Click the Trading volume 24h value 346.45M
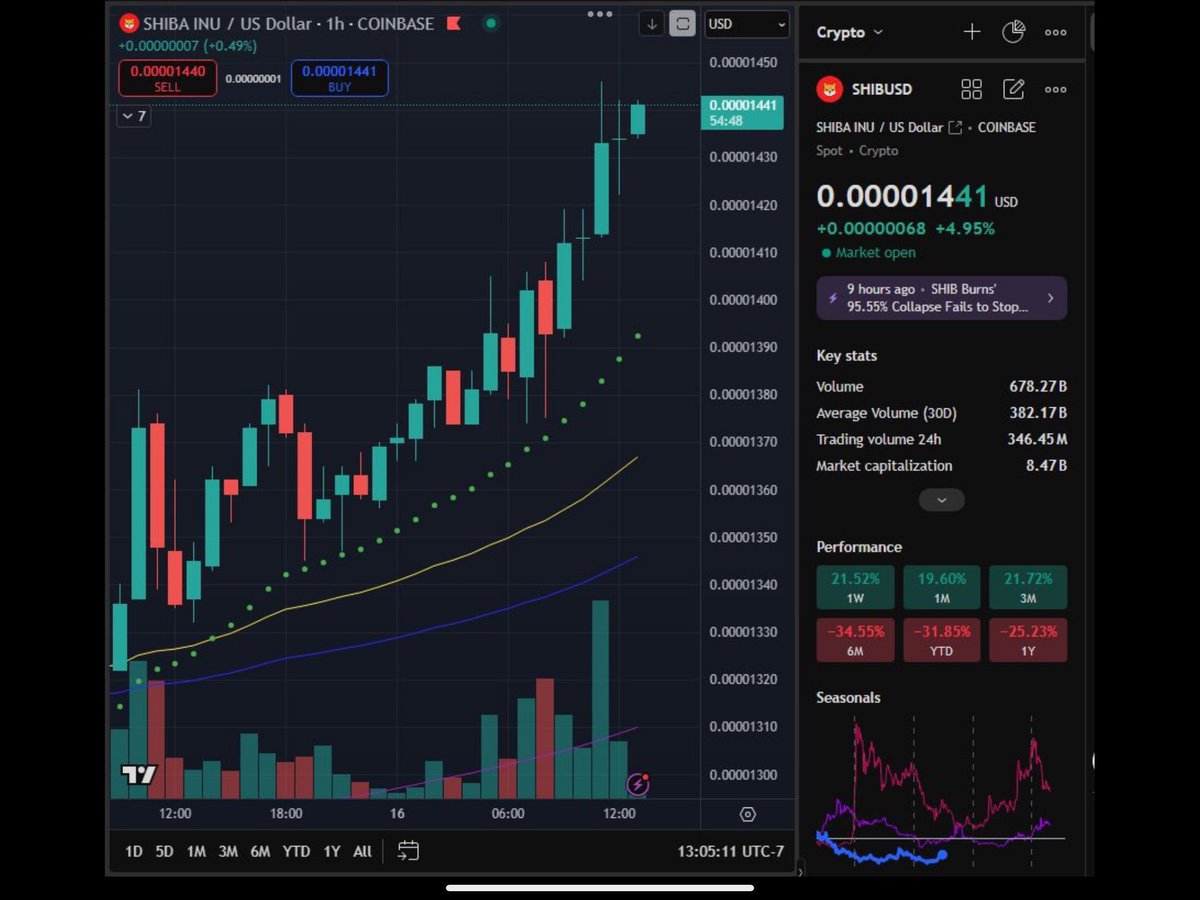This screenshot has height=900, width=1200. pyautogui.click(x=1037, y=439)
